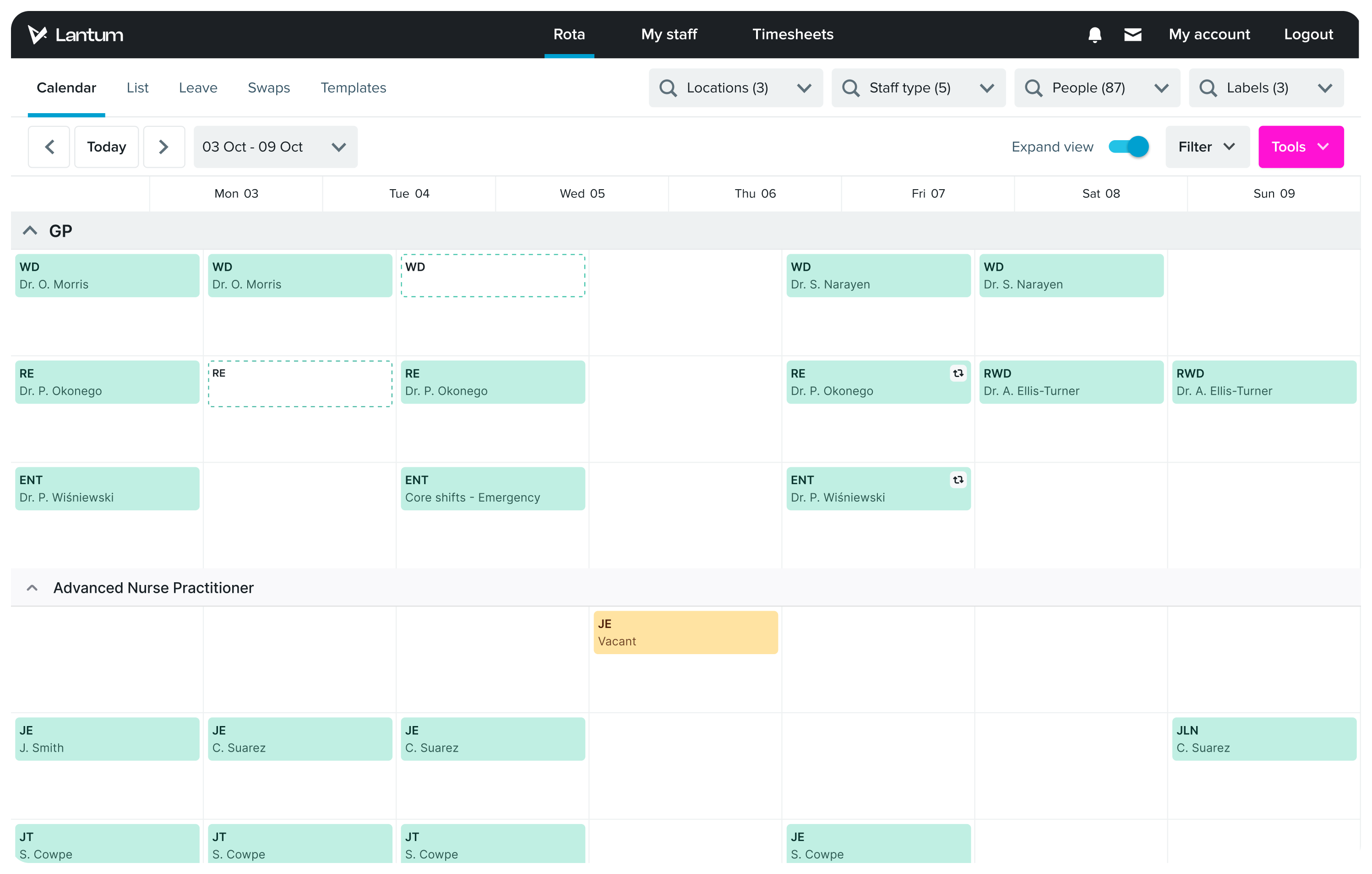Click repeat icon on Fri ENT shift
This screenshot has height=874, width=1372.
pos(958,480)
